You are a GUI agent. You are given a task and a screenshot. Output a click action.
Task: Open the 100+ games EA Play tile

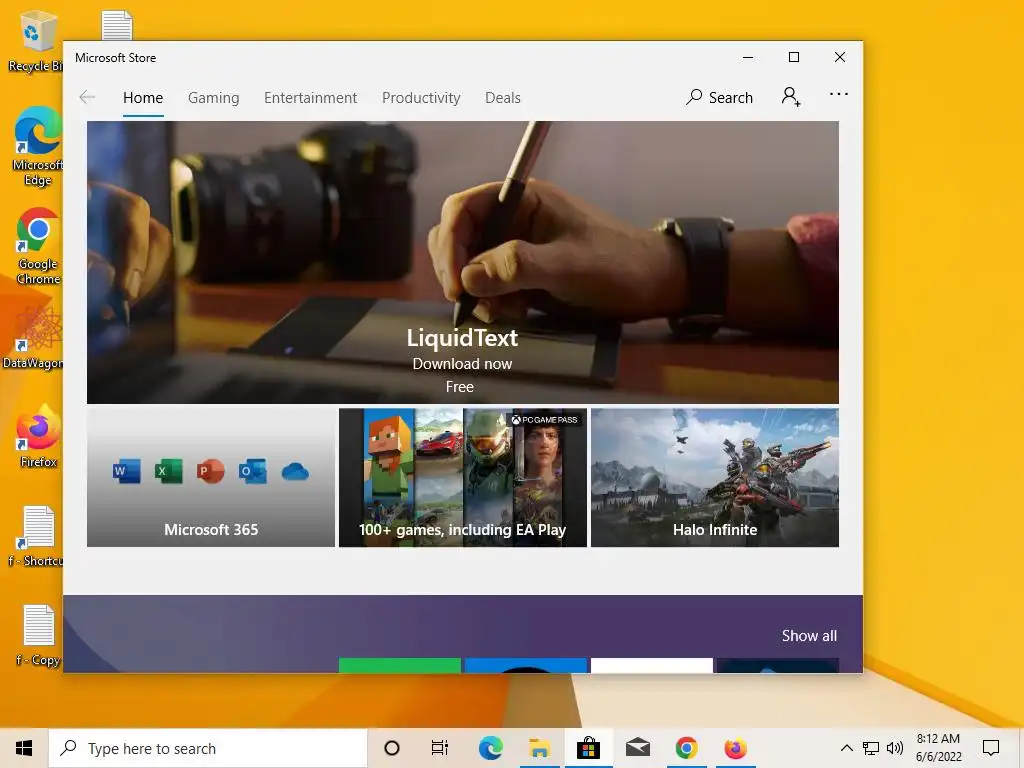462,477
